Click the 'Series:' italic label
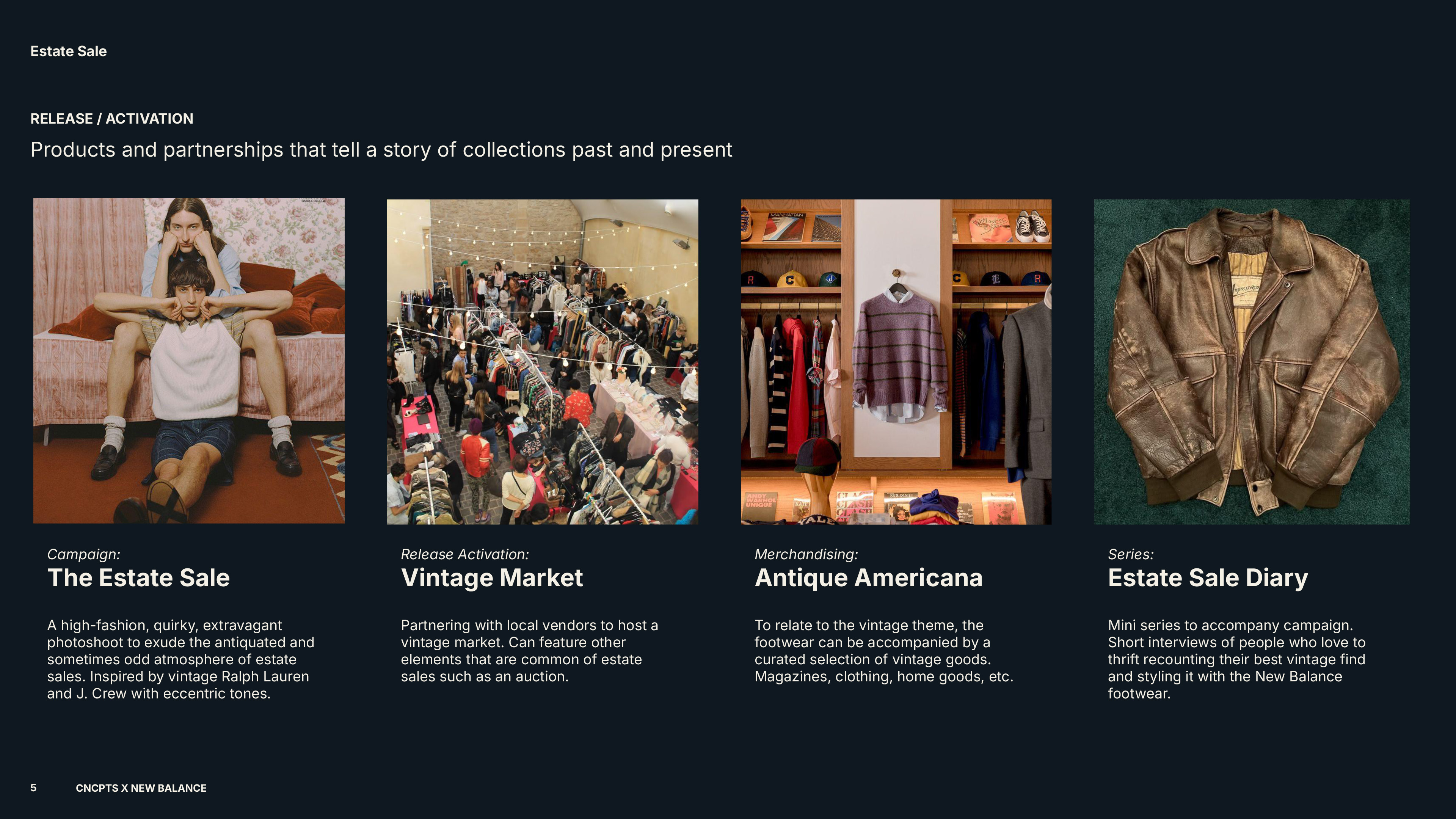Image resolution: width=1456 pixels, height=819 pixels. pos(1131,554)
